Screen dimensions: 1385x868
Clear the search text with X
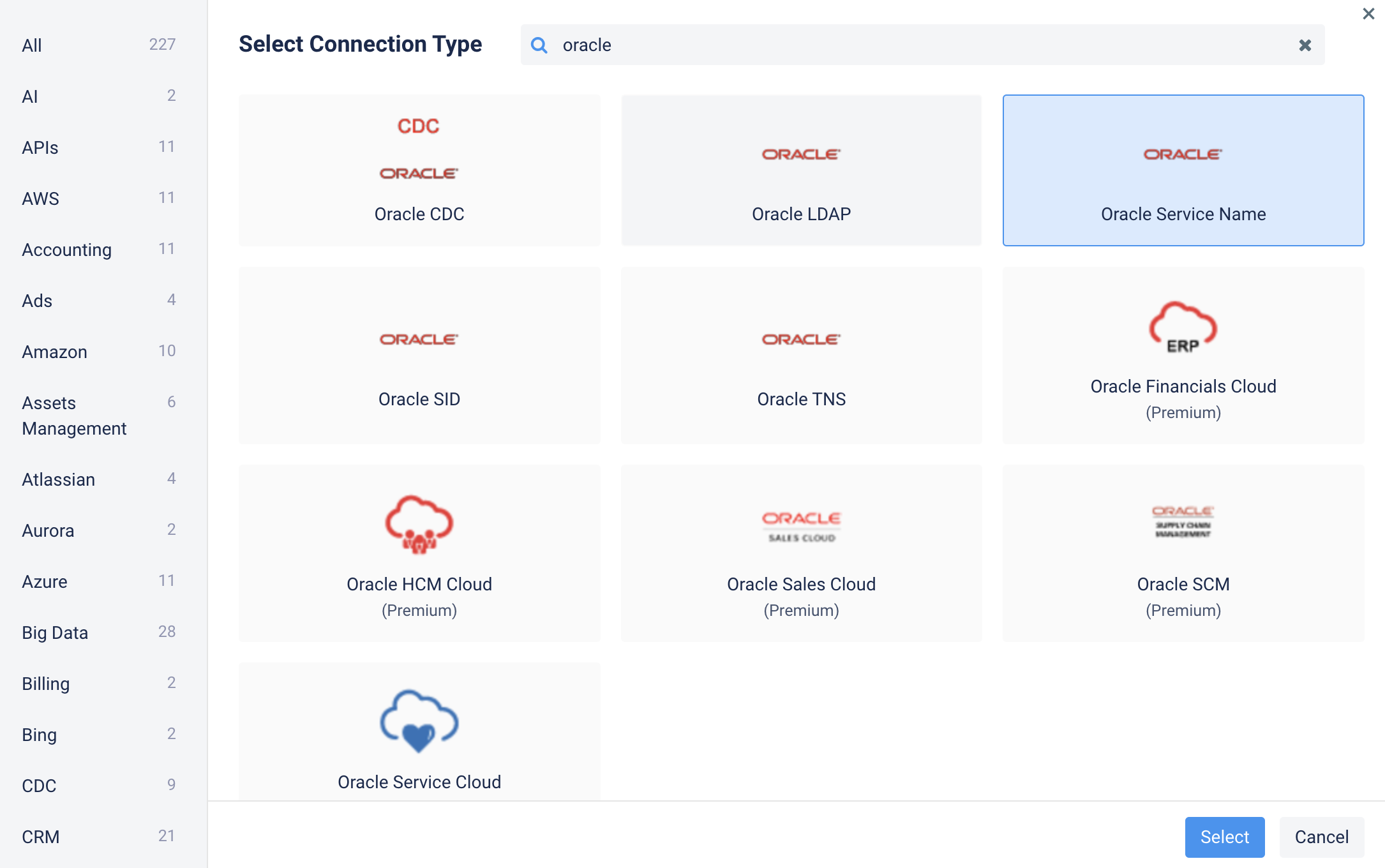coord(1305,45)
